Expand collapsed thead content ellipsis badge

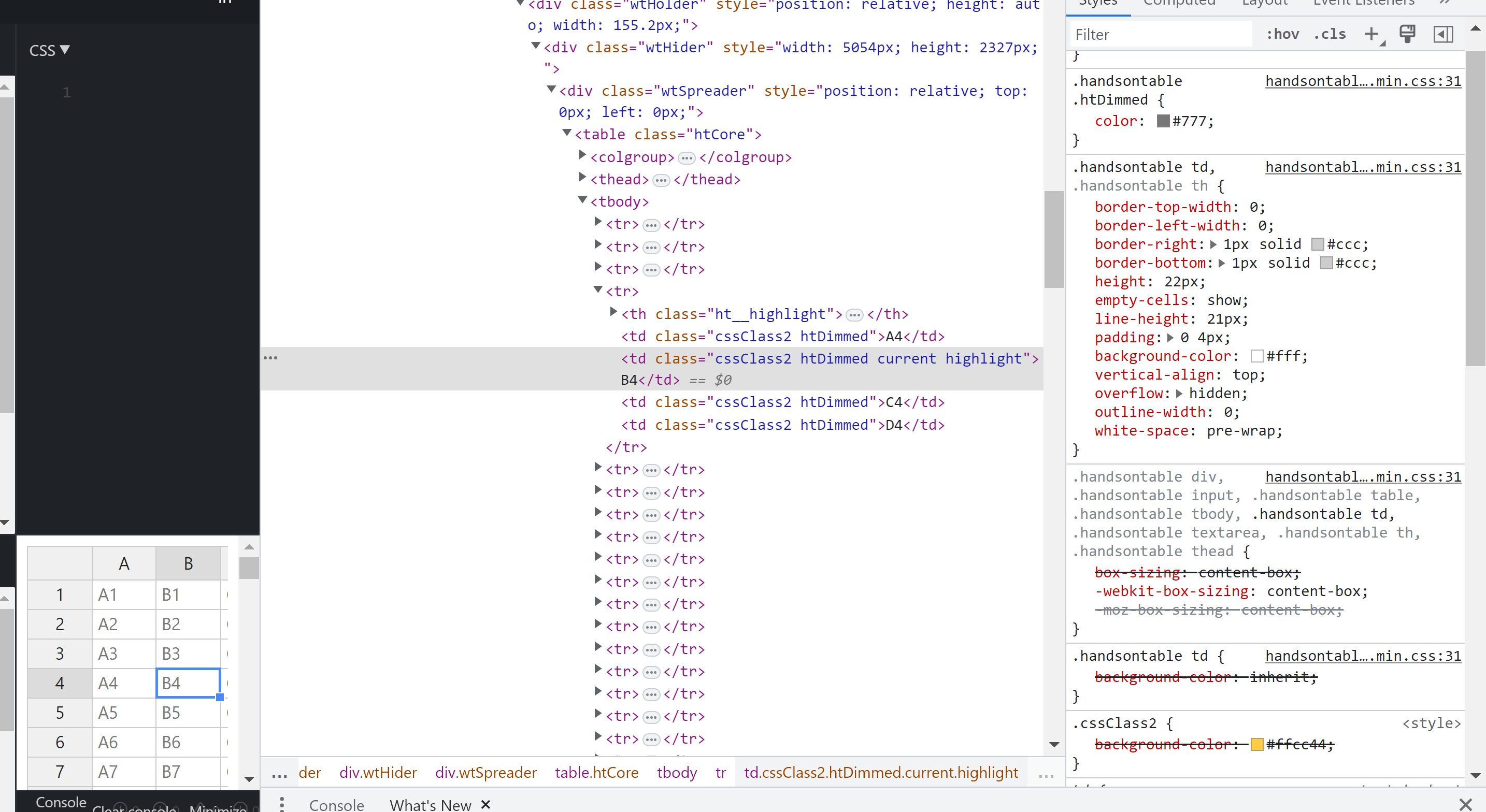click(661, 180)
